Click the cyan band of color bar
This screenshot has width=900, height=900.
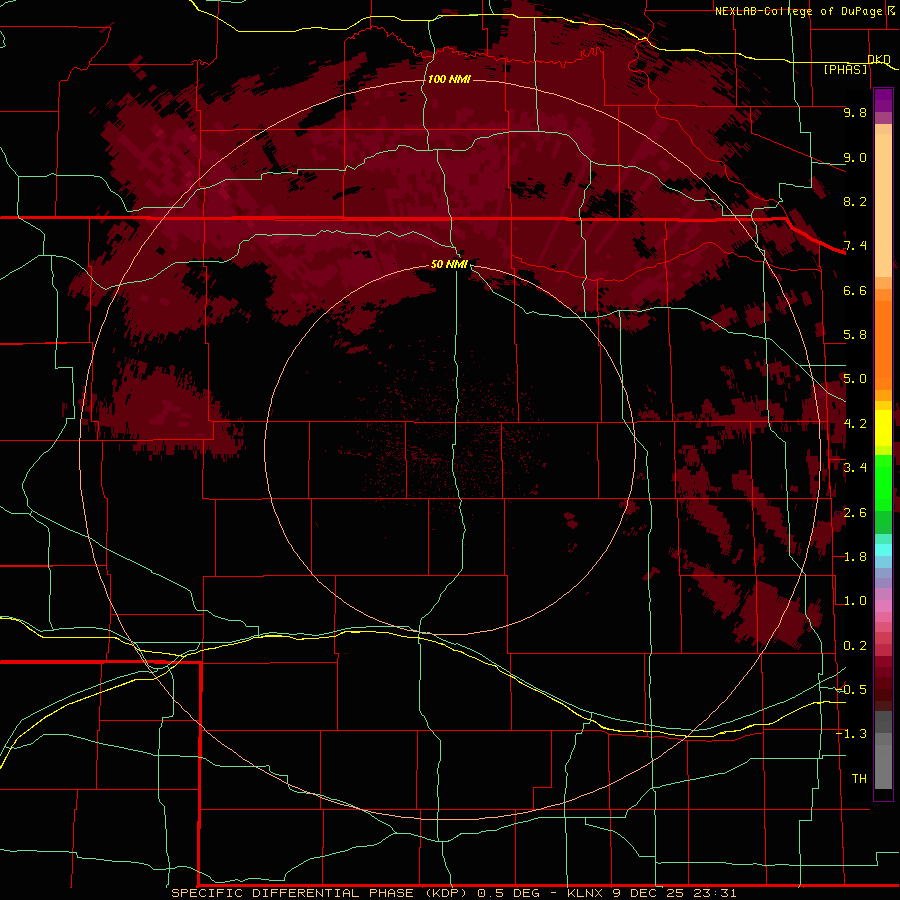[x=883, y=550]
